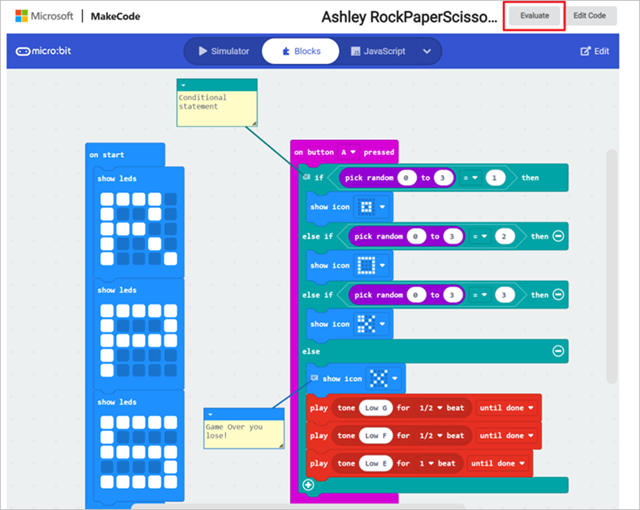The image size is (640, 510).
Task: Click the workspace vertical scrollbar
Action: tap(611, 266)
